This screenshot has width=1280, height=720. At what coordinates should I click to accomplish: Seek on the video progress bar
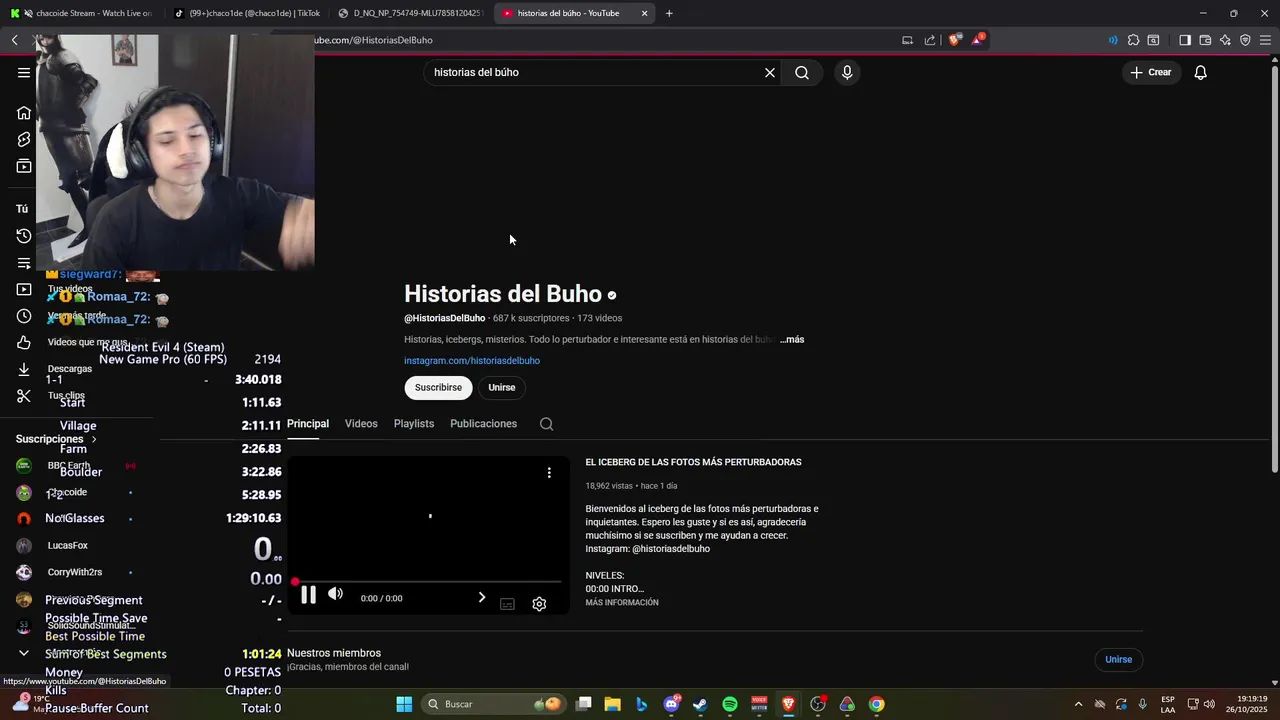[x=428, y=581]
